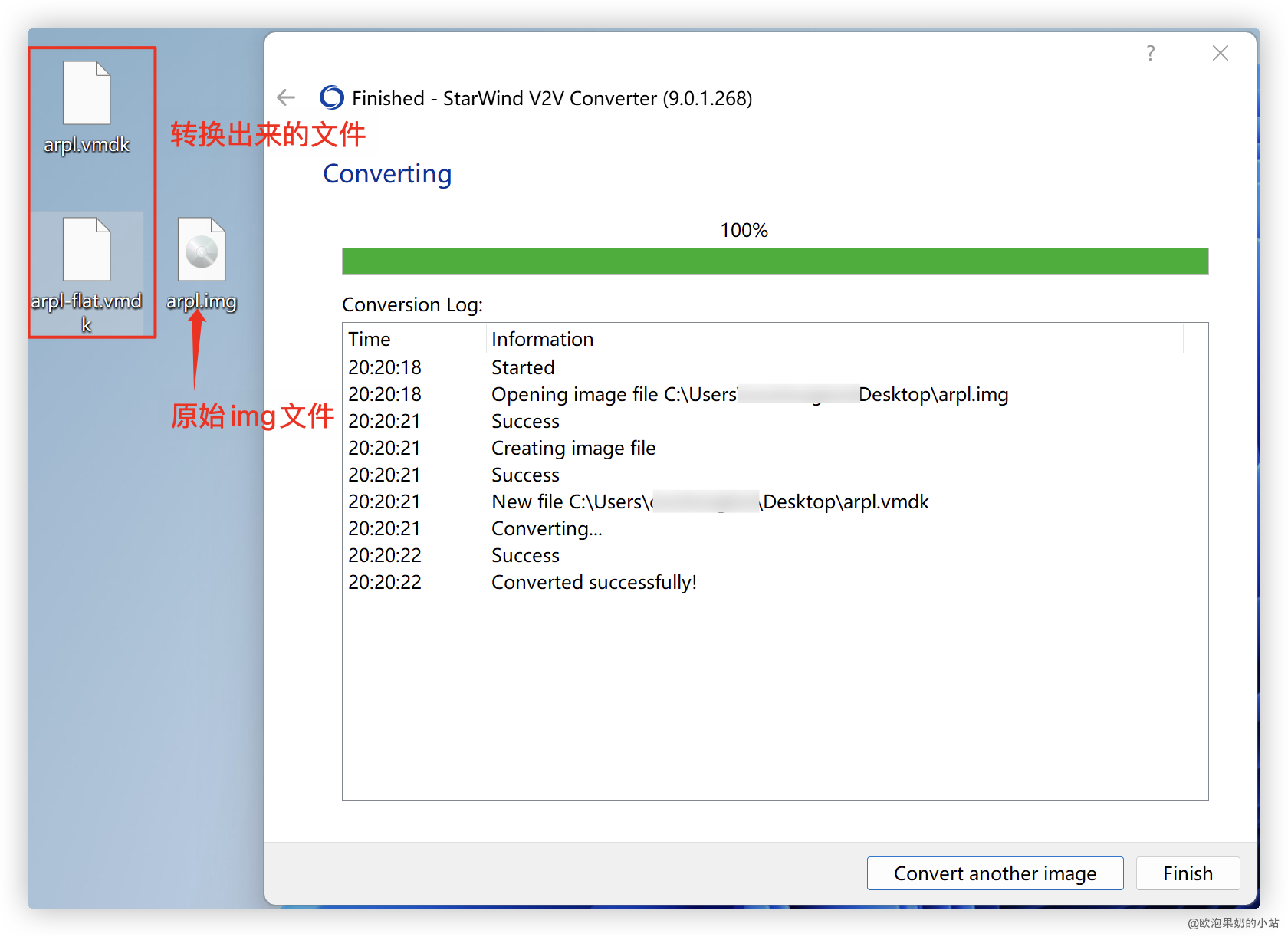Click Convert another image button
Screen dimensions: 1288x937
[x=995, y=873]
